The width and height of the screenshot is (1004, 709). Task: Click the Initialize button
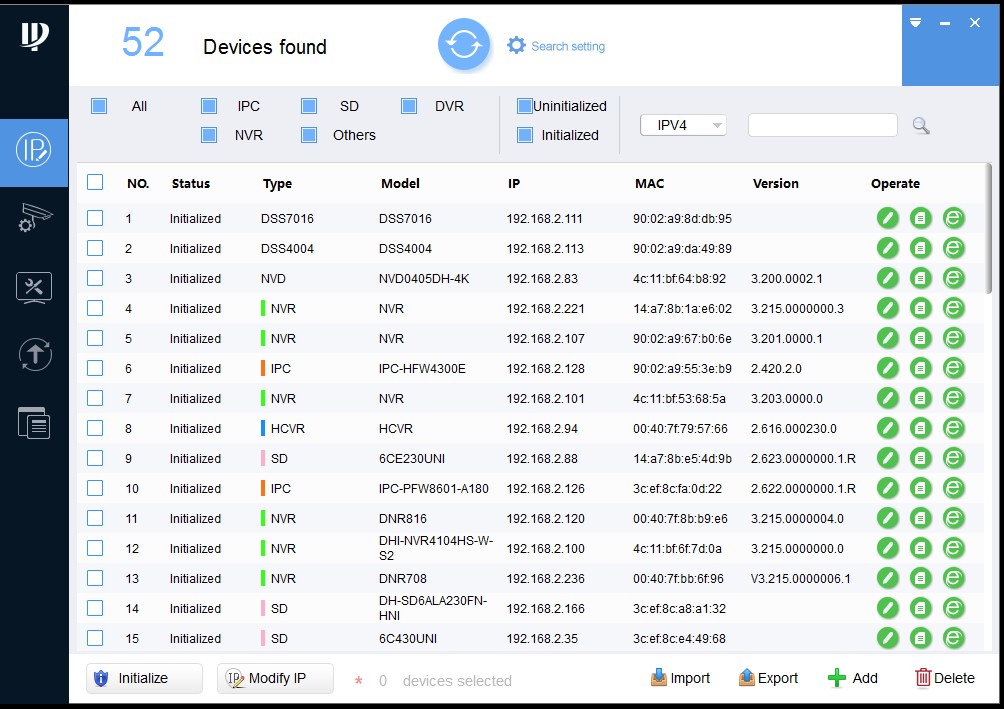[x=144, y=678]
